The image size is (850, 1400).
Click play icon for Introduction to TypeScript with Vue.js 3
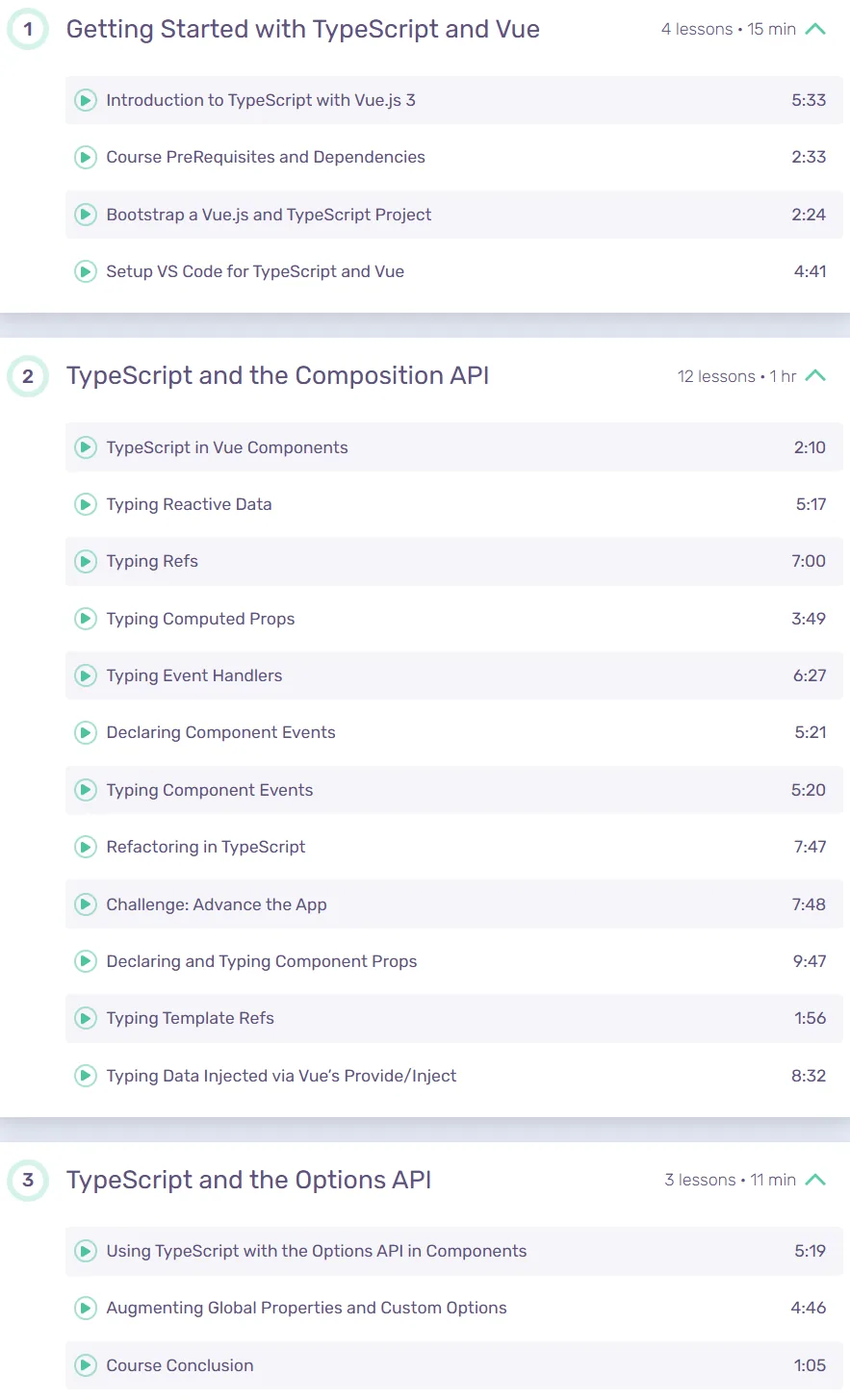[86, 100]
